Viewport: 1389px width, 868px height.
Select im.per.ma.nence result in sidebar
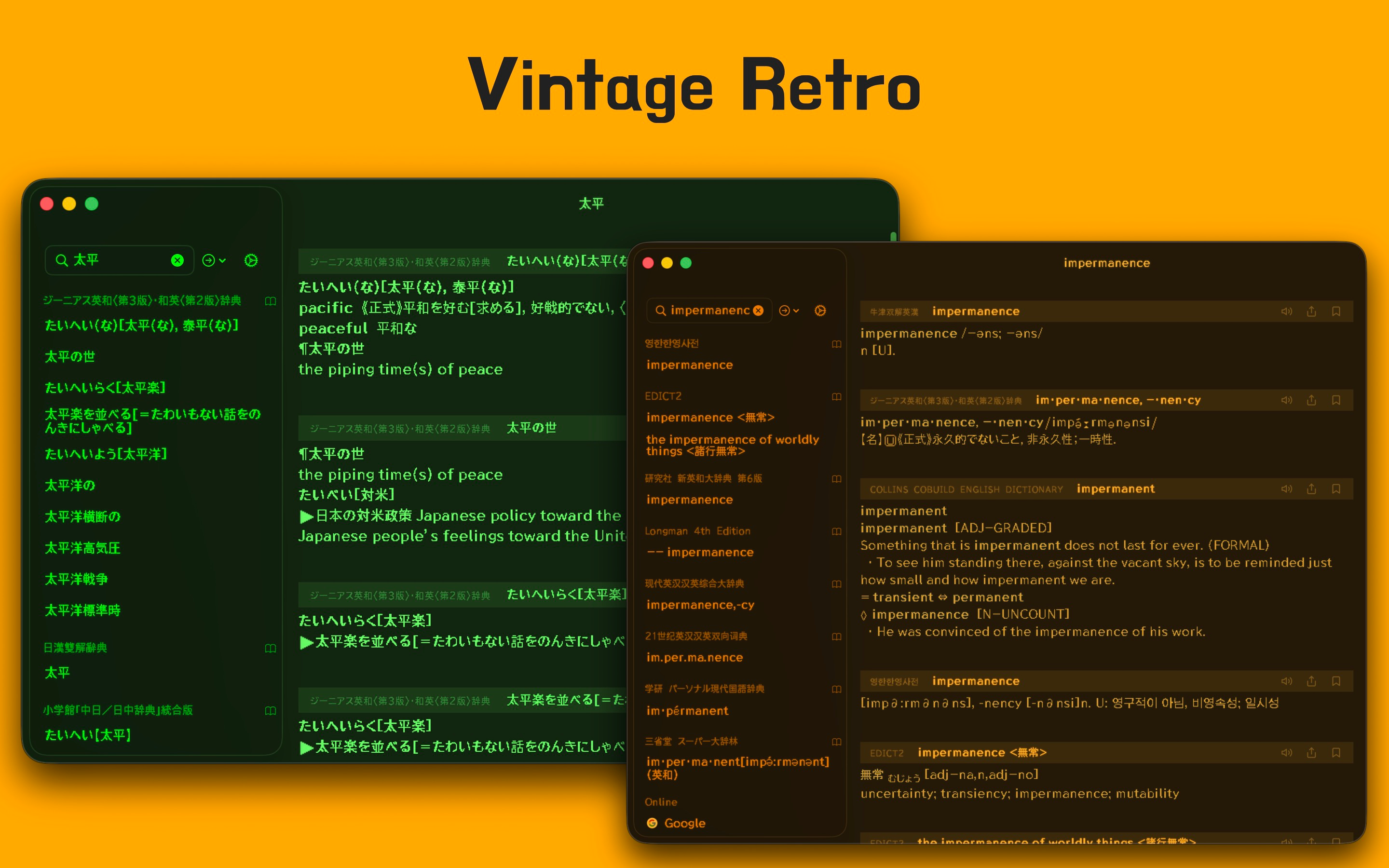point(694,657)
